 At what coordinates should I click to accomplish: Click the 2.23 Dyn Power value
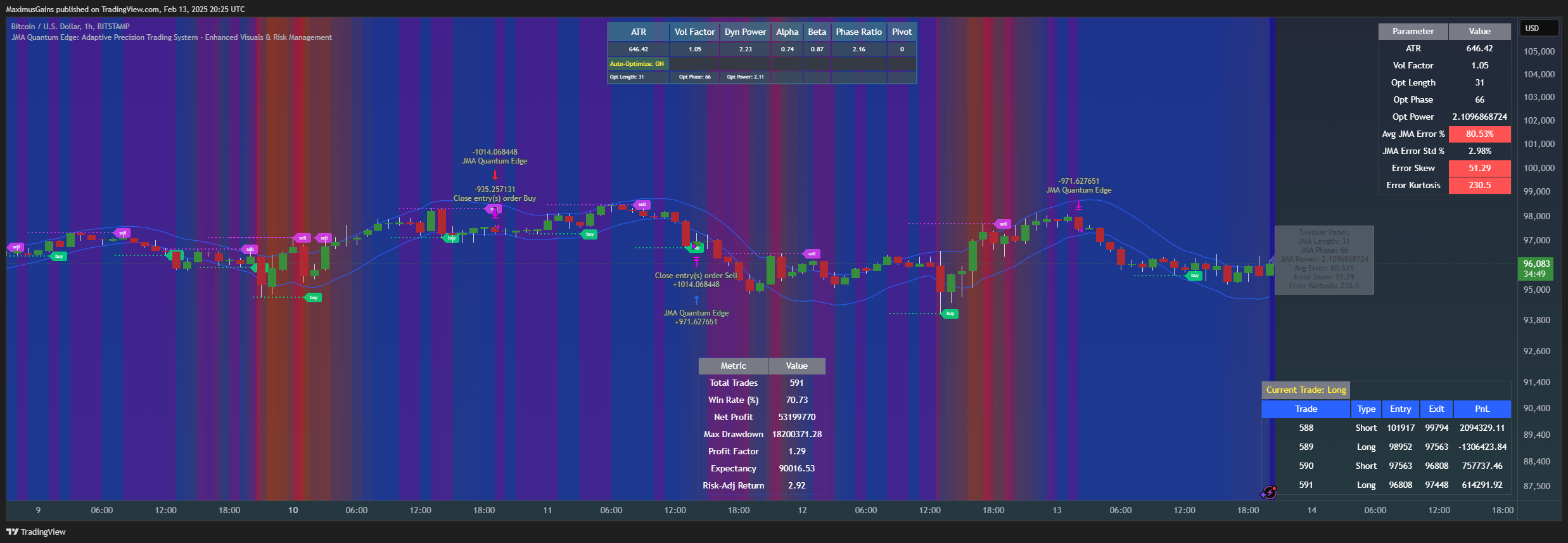[745, 49]
